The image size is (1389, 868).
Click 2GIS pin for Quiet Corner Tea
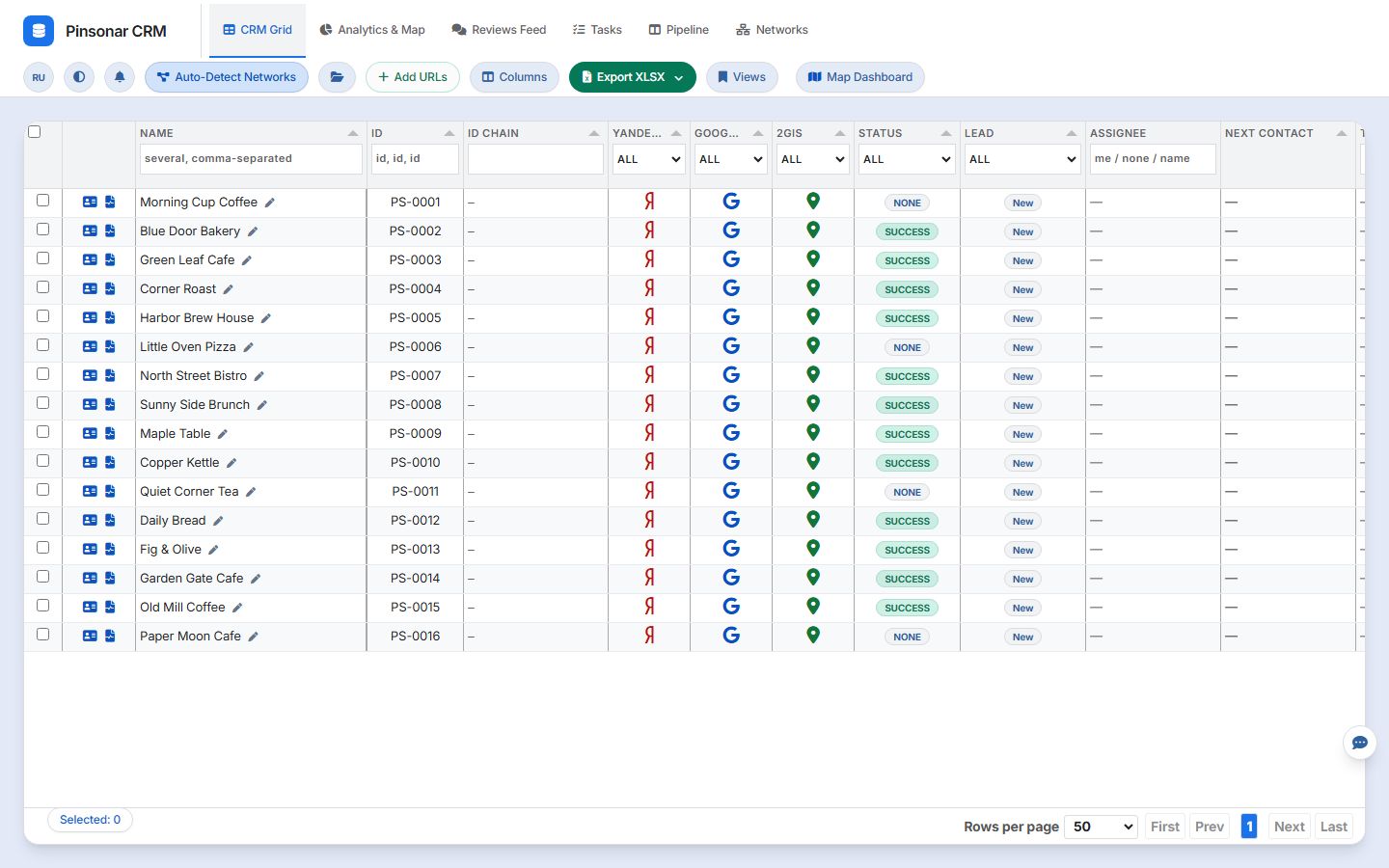813,490
